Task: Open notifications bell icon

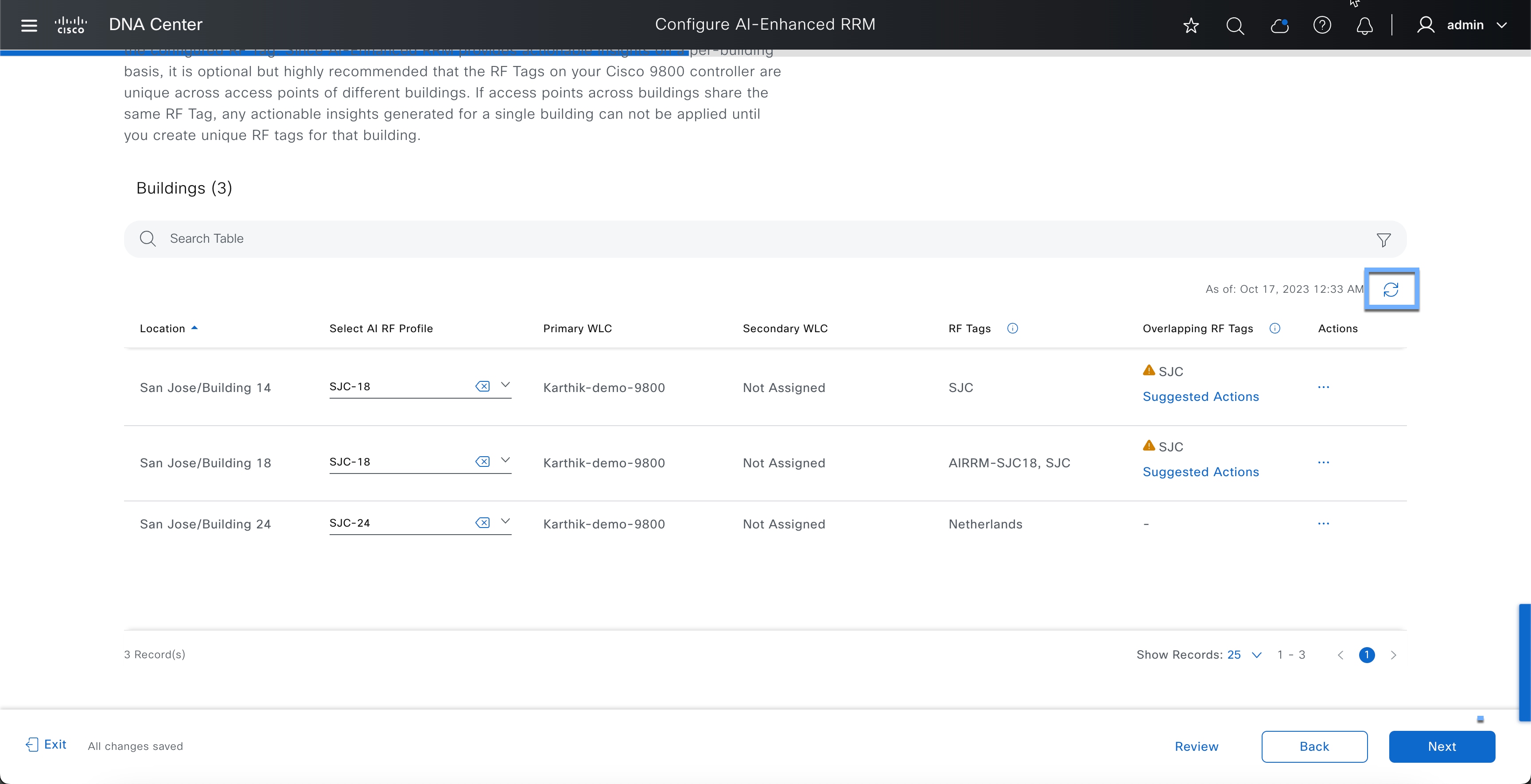Action: pos(1364,25)
